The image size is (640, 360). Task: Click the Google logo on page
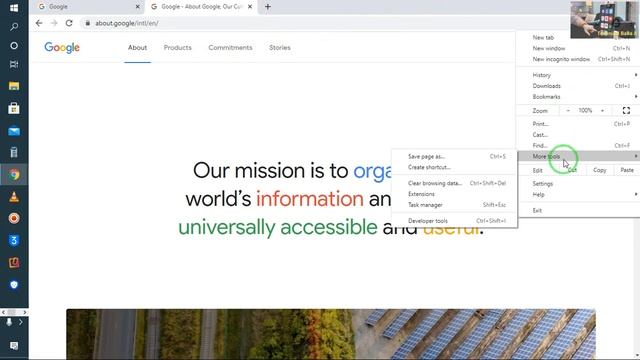coord(62,48)
